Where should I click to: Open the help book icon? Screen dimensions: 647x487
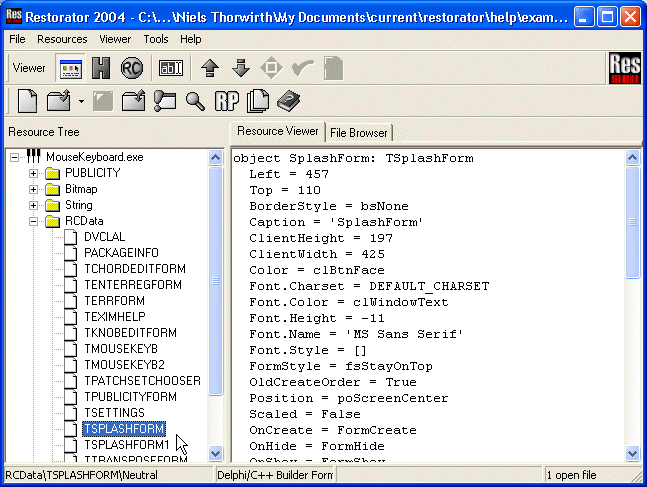point(288,101)
